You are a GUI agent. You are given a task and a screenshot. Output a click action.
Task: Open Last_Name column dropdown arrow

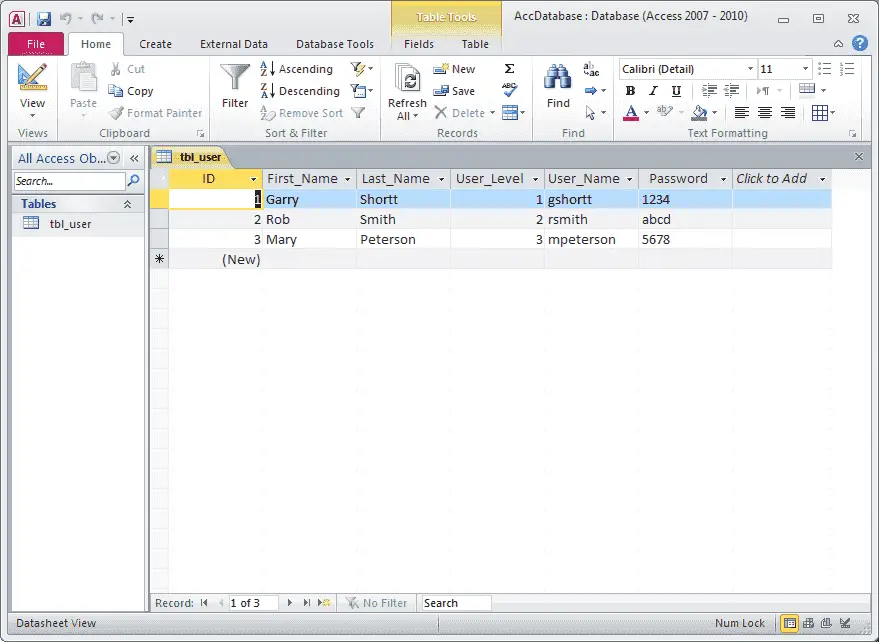441,179
